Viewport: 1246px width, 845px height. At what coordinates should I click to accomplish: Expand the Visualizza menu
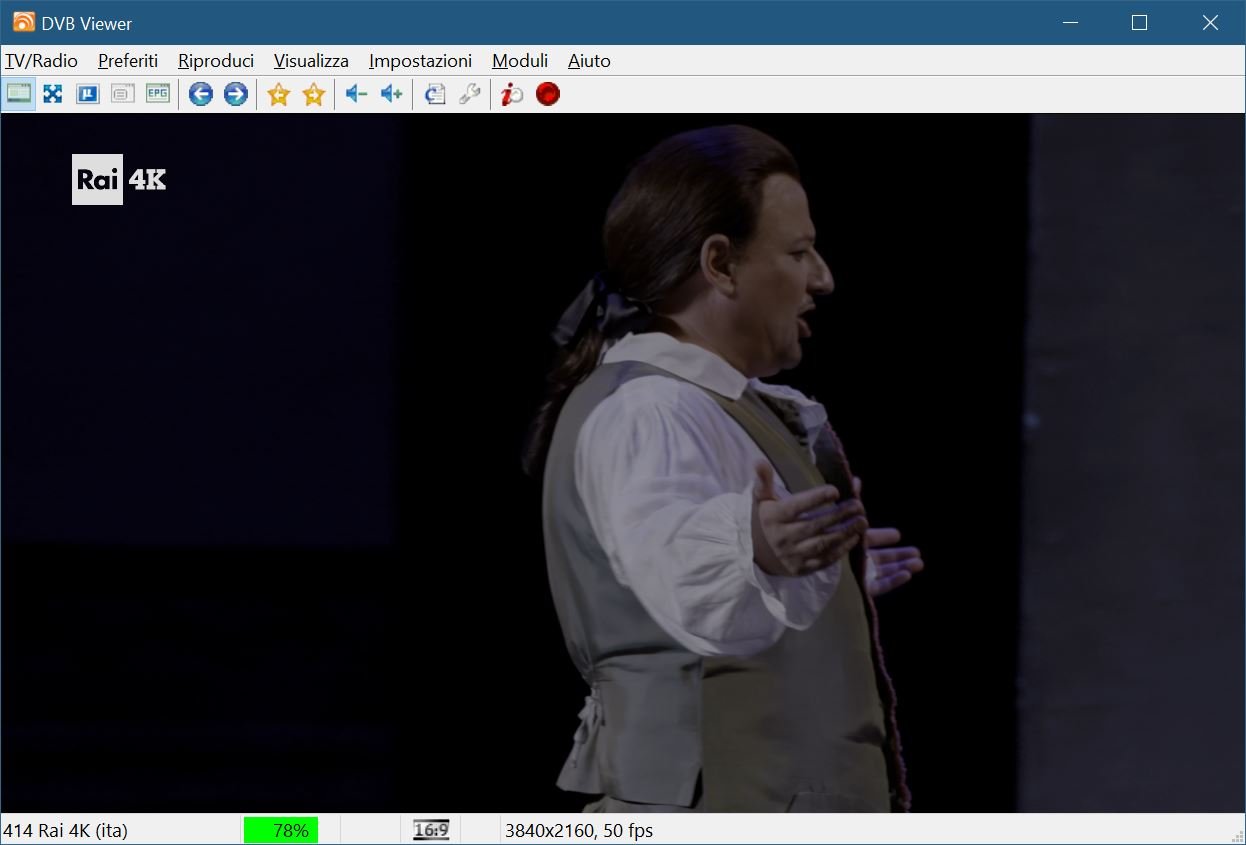pyautogui.click(x=311, y=61)
